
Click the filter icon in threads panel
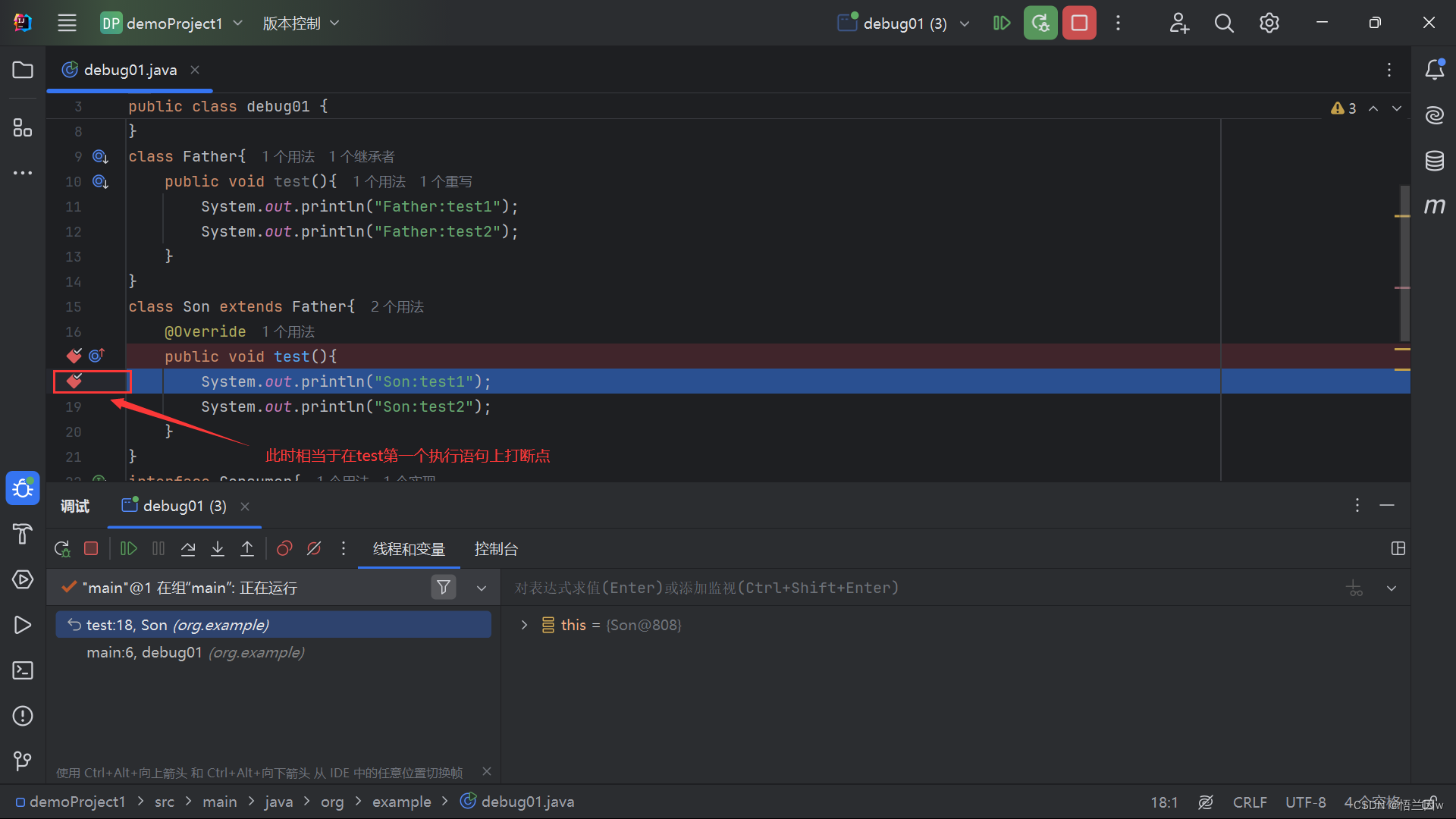click(443, 587)
